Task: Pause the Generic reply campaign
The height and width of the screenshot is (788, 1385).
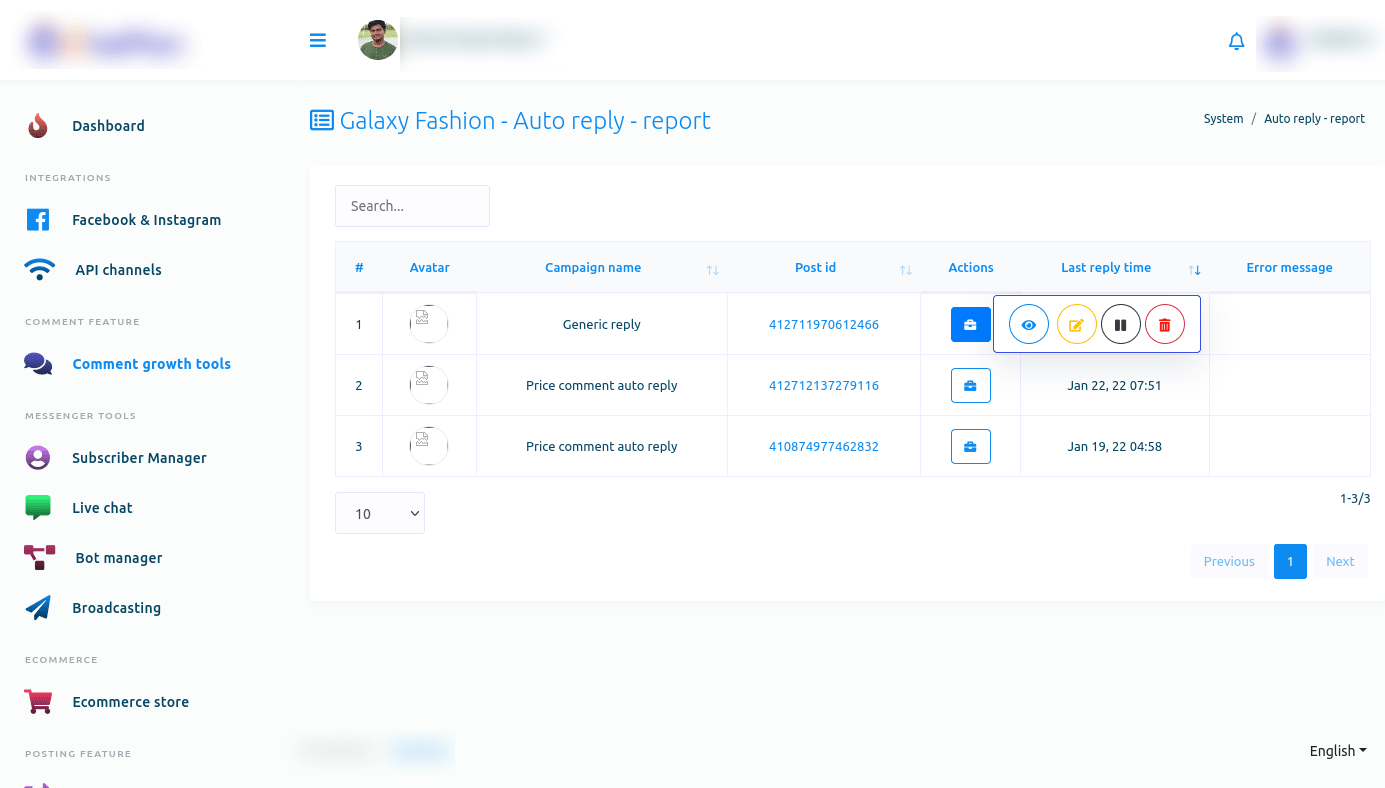Action: (x=1120, y=325)
